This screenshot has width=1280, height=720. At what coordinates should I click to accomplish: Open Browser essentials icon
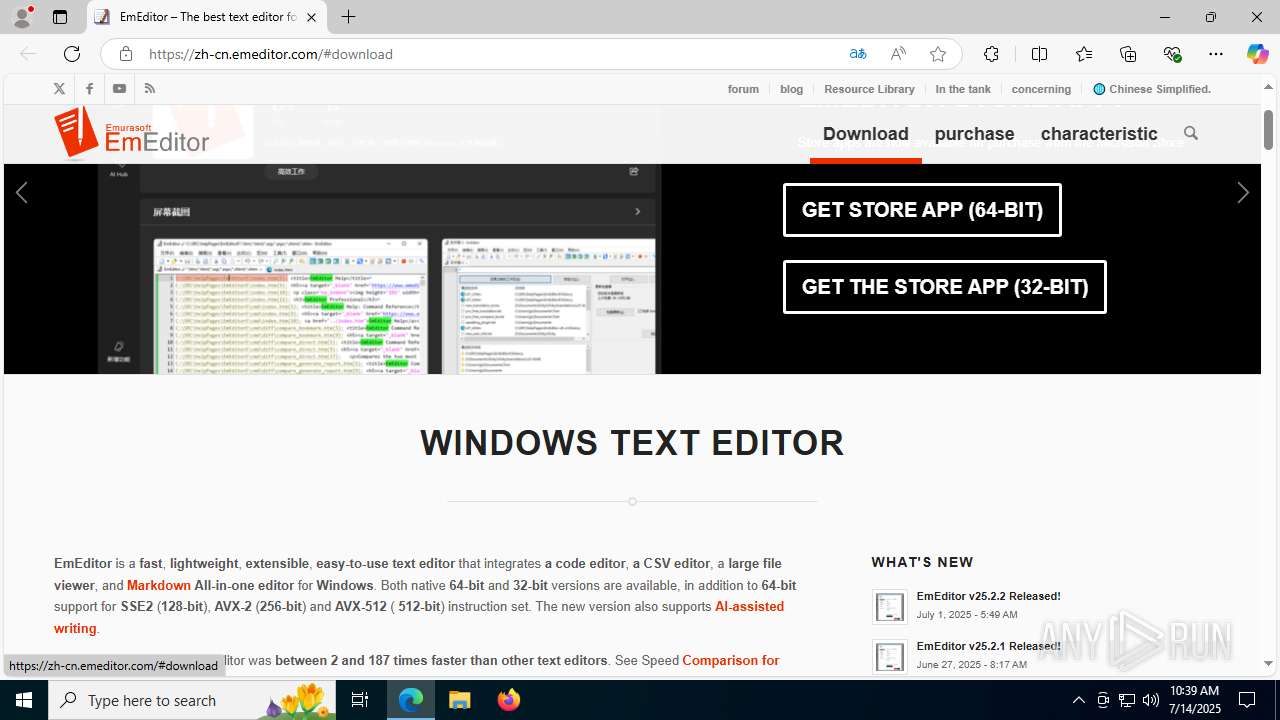click(x=1172, y=54)
